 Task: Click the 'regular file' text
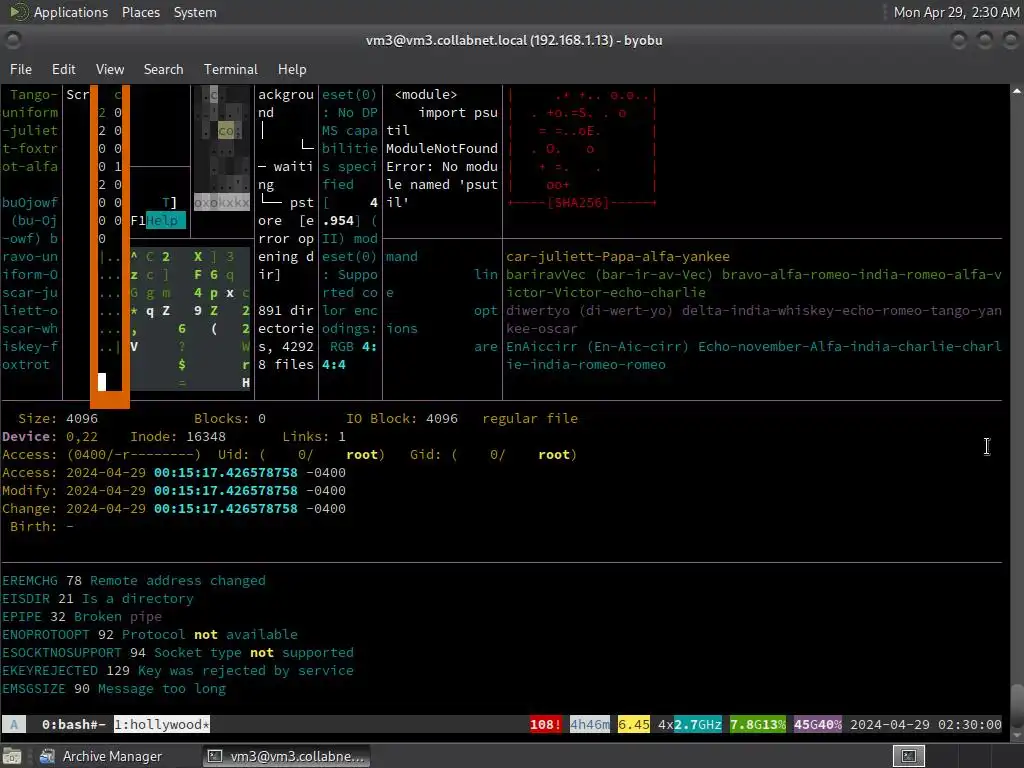click(x=530, y=418)
